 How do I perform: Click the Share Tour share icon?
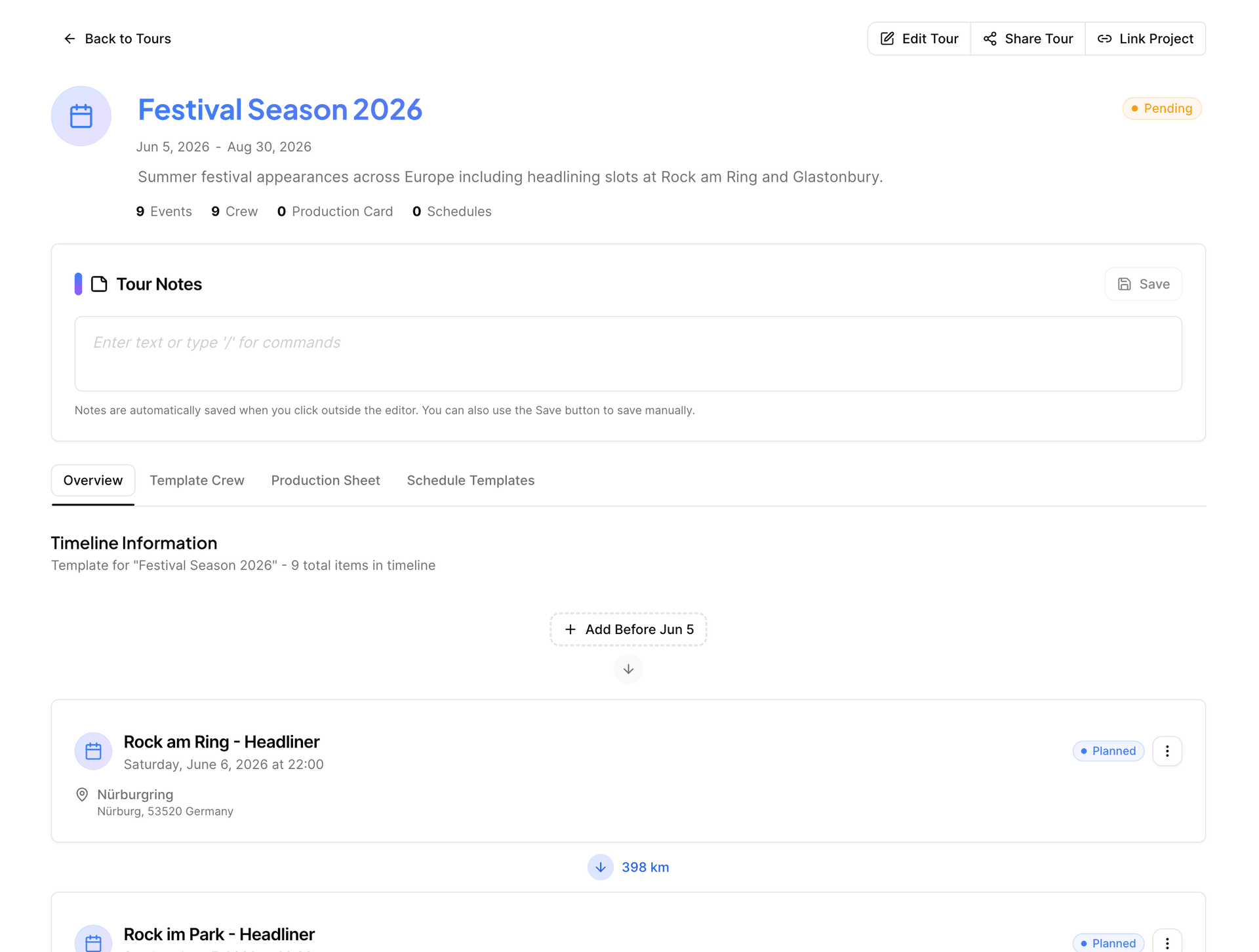click(989, 39)
